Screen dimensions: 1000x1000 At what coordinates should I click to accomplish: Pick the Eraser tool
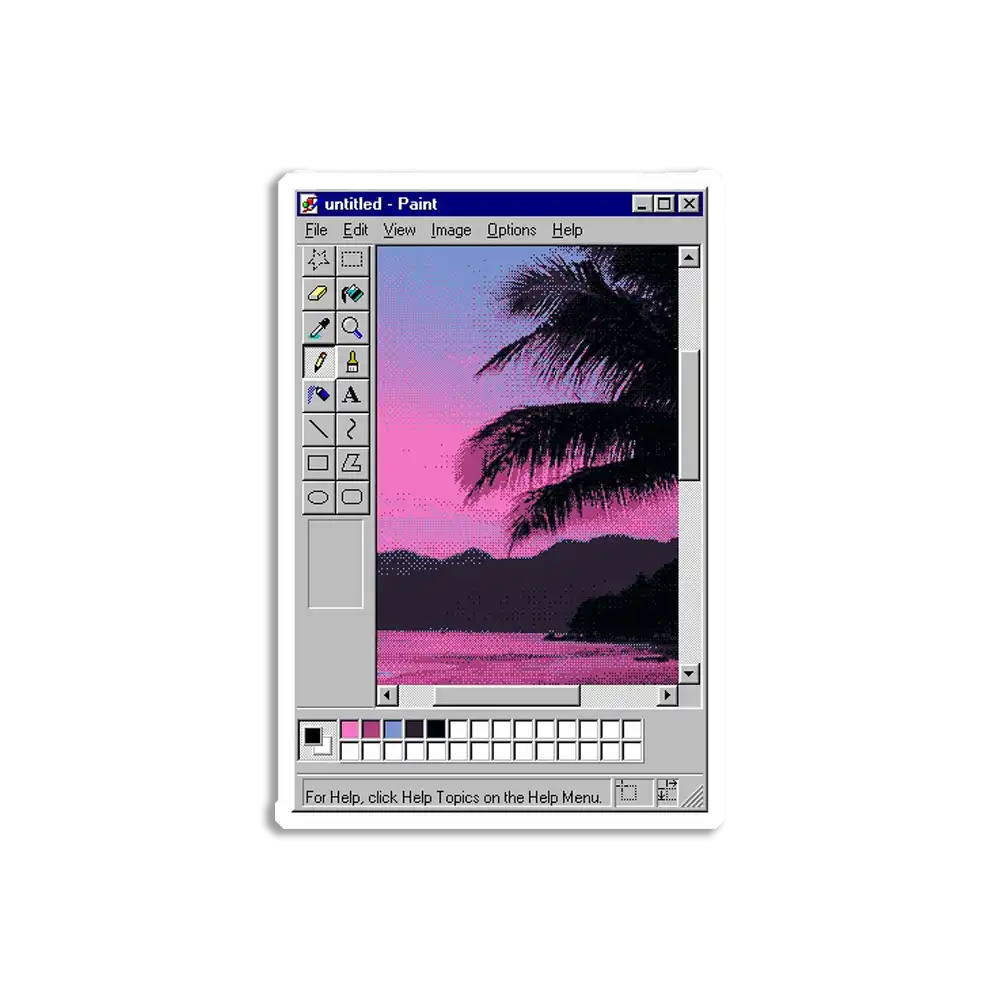coord(319,294)
